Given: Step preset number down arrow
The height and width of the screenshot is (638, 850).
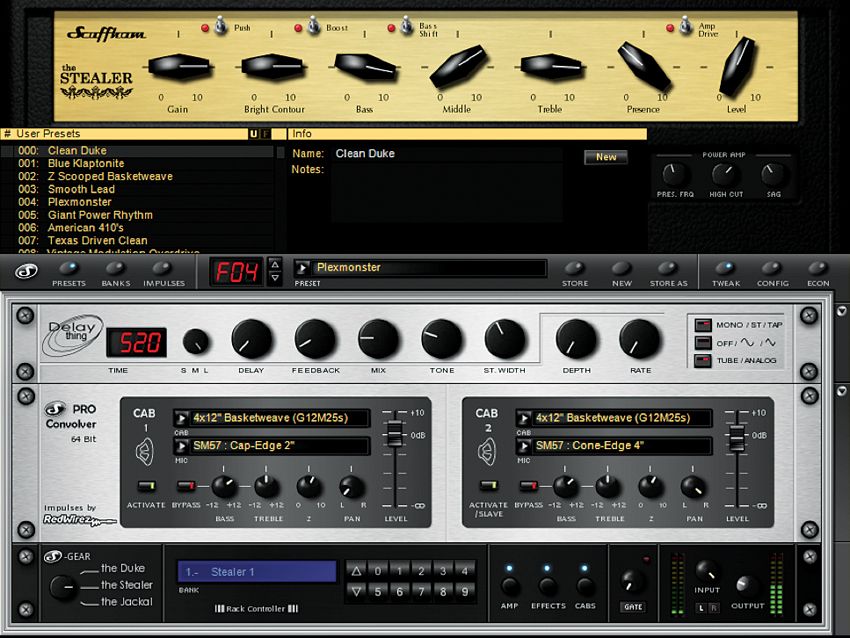Looking at the screenshot, I should (x=275, y=278).
